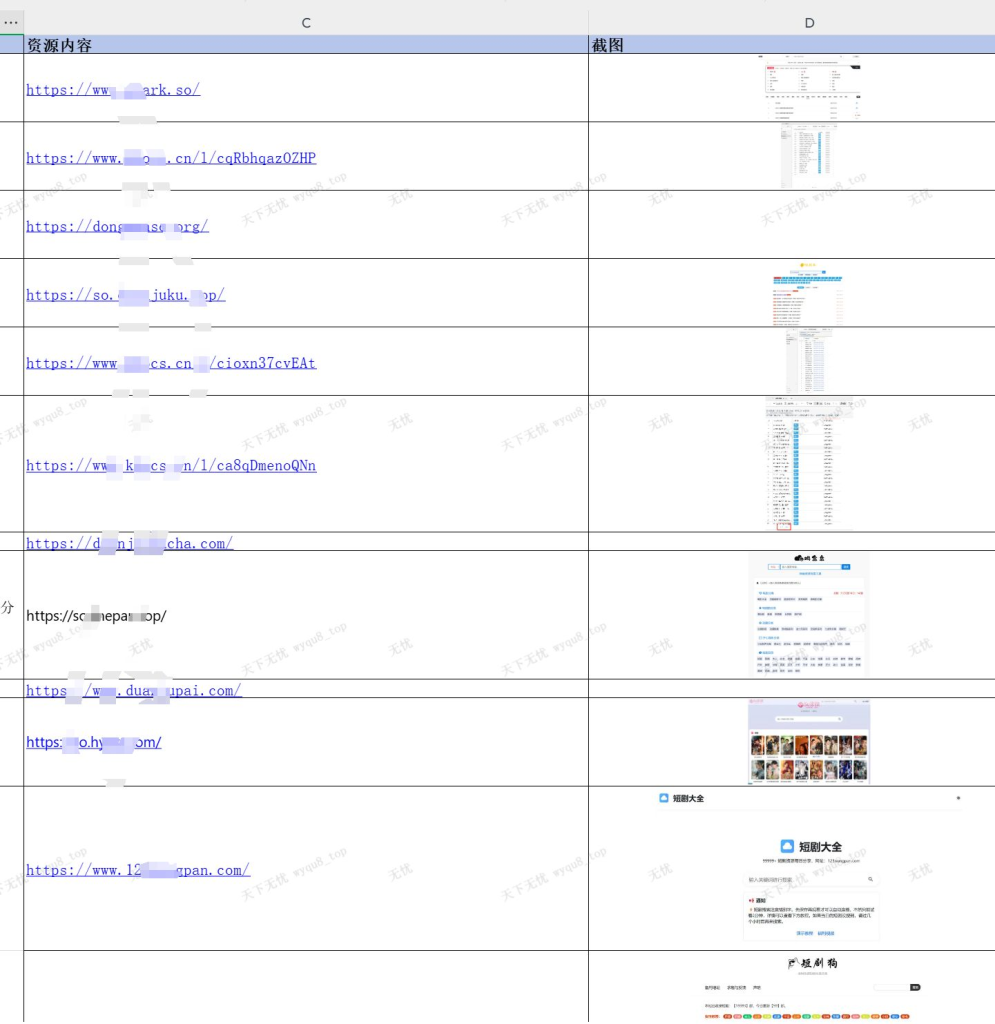Select the 截图 header cell

coord(608,45)
